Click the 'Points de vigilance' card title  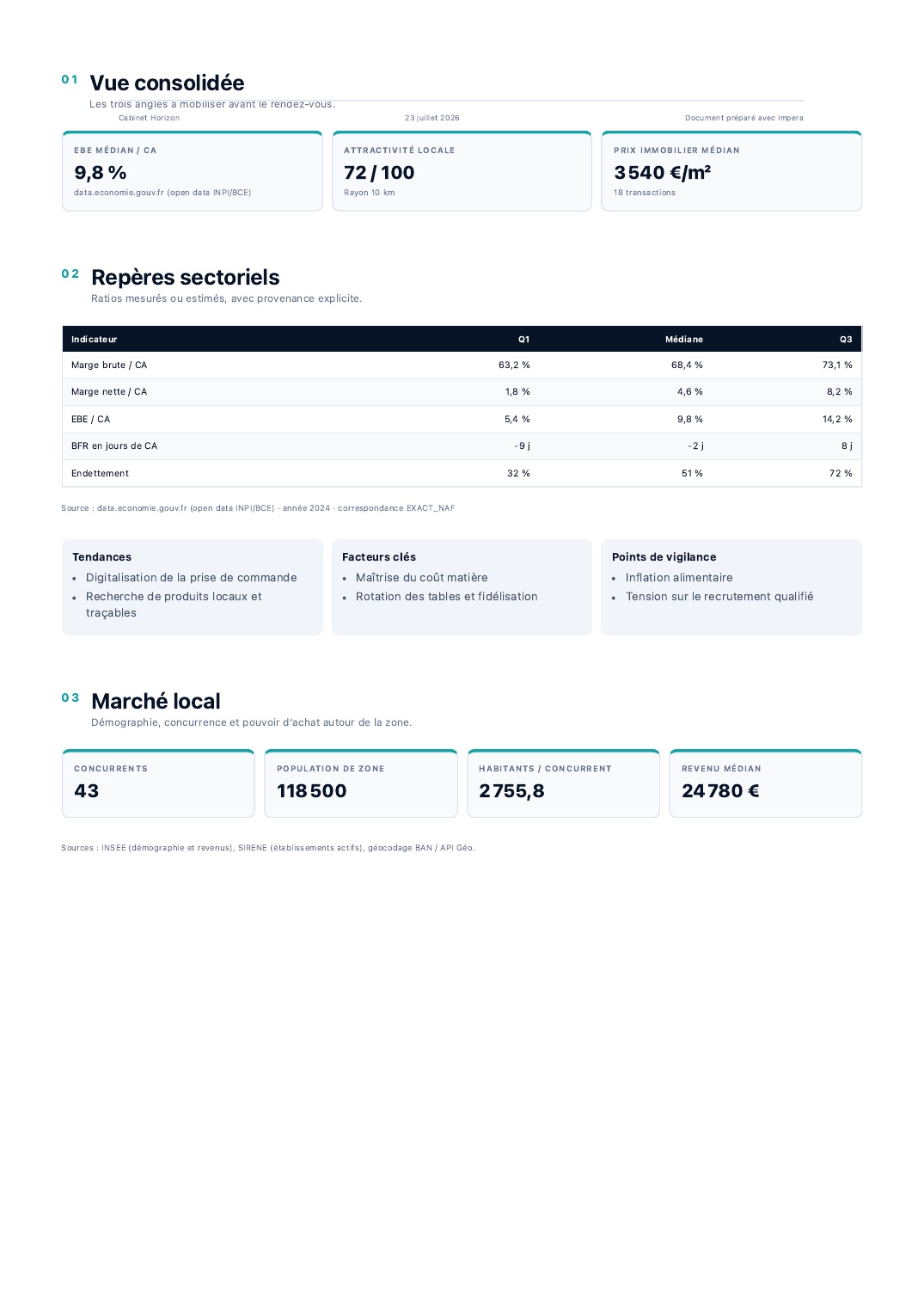(664, 557)
